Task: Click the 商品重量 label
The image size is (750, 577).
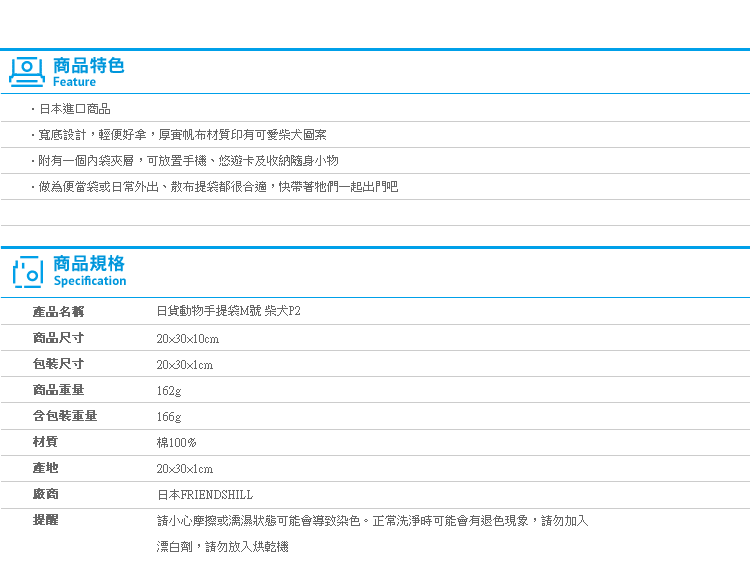Action: pos(58,389)
